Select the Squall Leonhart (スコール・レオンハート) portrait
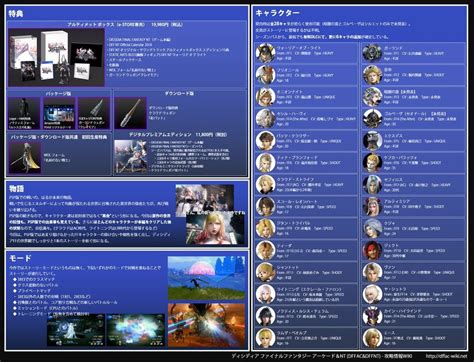Screen dimensions: 474x362 coord(265,206)
